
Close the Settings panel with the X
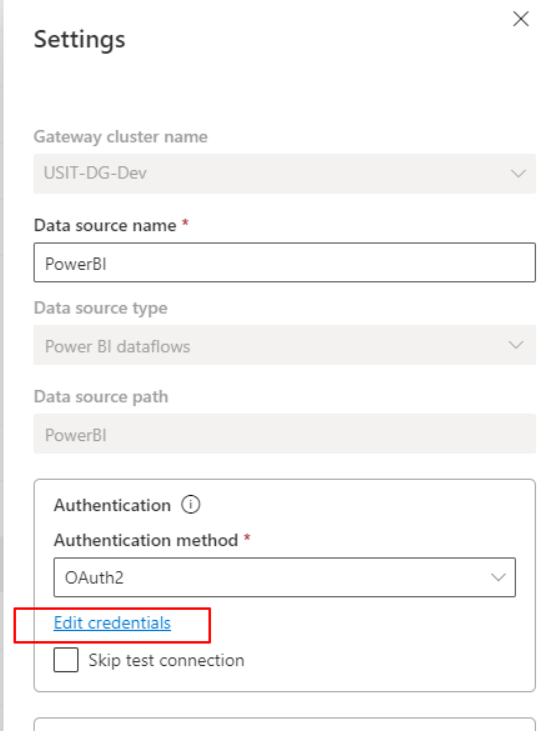pos(520,19)
